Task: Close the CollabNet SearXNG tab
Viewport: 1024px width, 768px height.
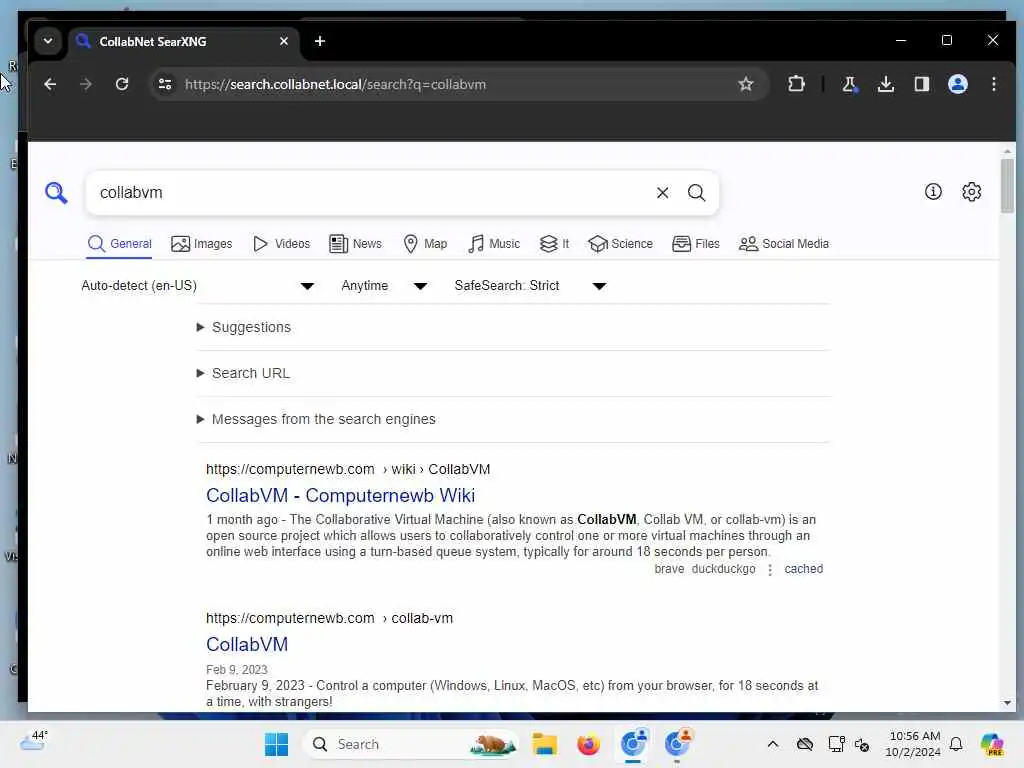Action: click(x=284, y=41)
